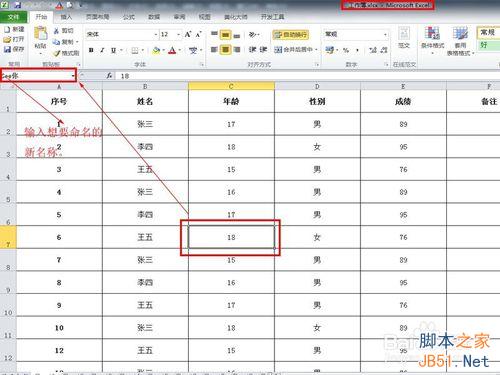Select the row 7 header
Image resolution: width=500 pixels, height=375 pixels.
[8, 237]
